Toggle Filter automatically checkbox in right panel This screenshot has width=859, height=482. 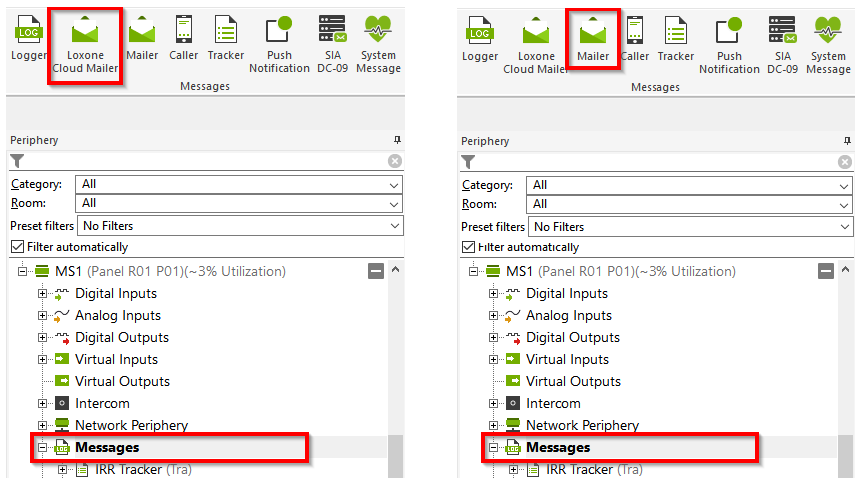pyautogui.click(x=468, y=247)
